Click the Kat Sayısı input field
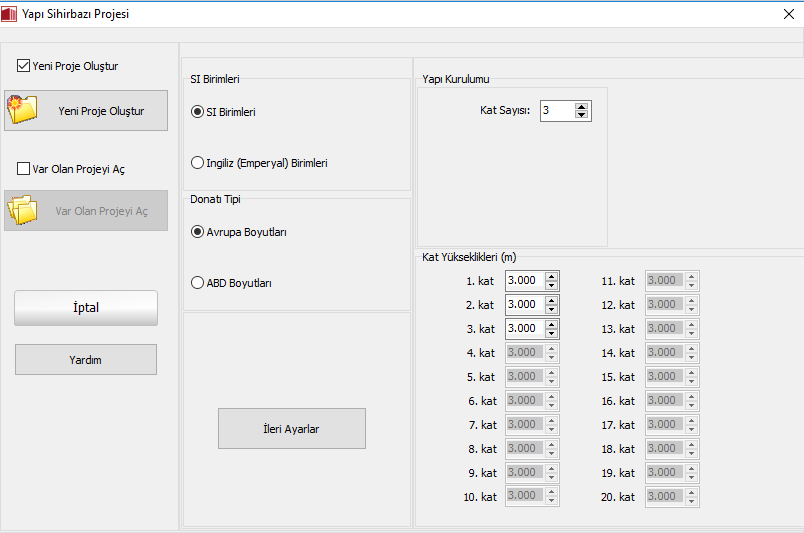804x533 pixels. tap(556, 111)
